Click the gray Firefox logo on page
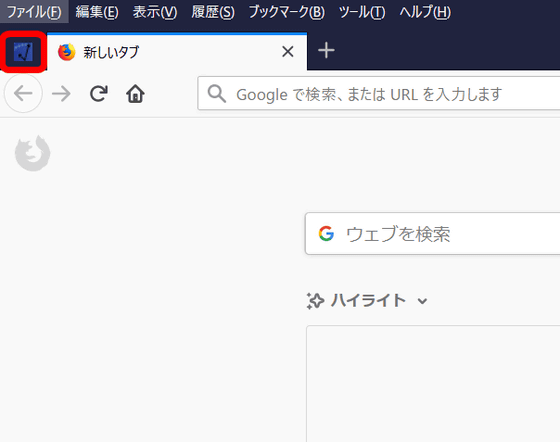 click(x=32, y=153)
